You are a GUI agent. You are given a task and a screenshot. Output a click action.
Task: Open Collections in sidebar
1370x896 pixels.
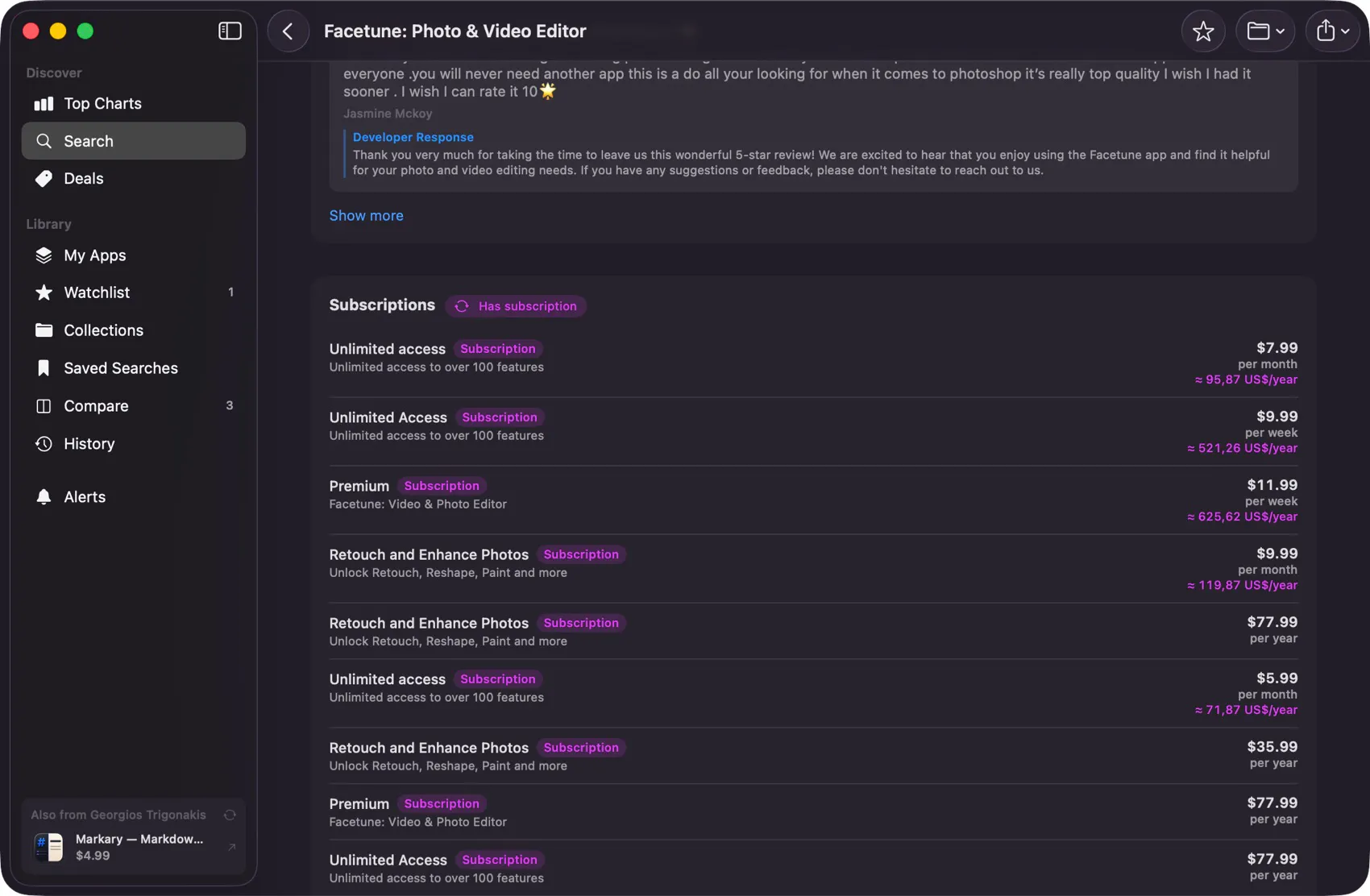tap(134, 330)
